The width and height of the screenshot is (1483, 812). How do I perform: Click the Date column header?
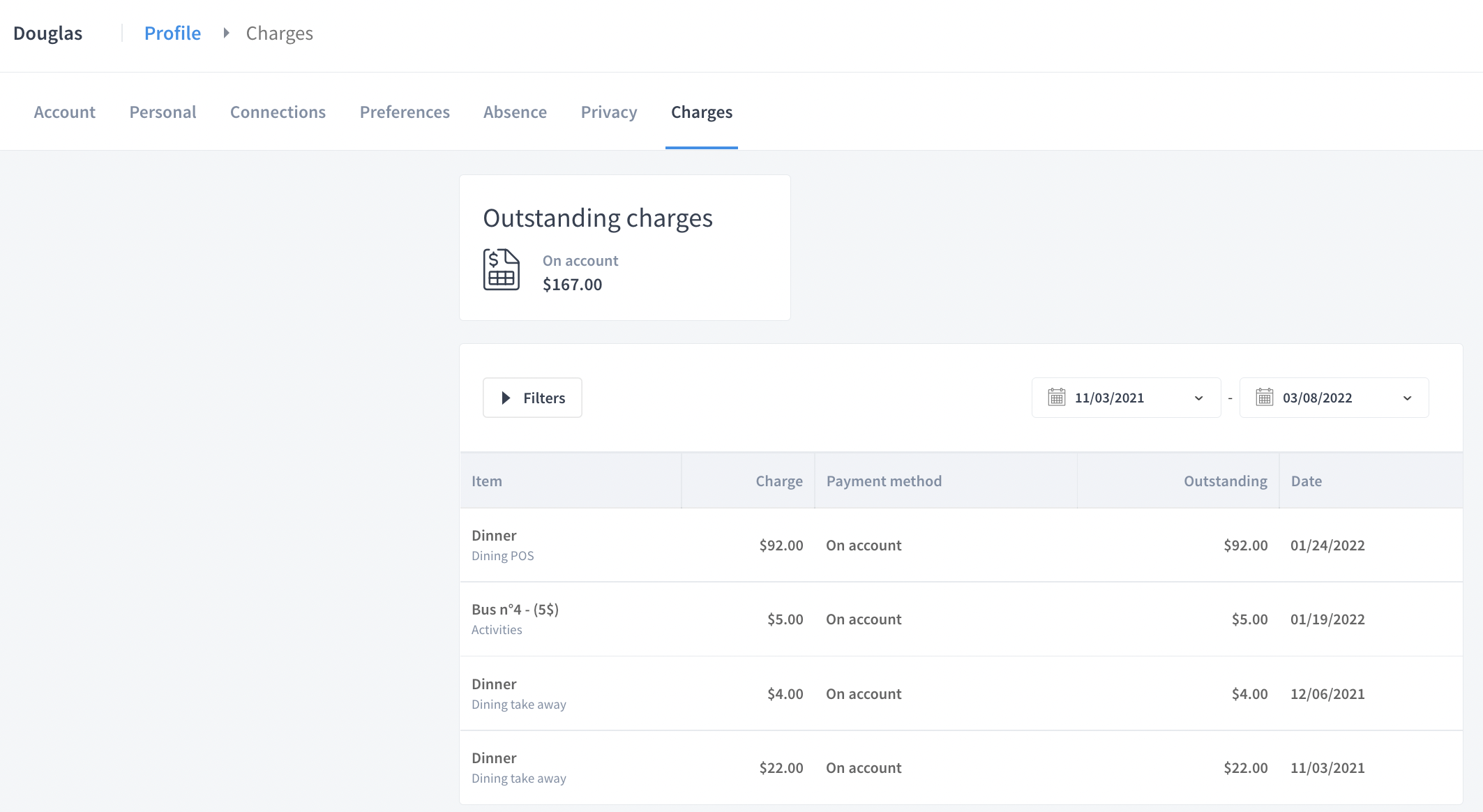[1306, 481]
